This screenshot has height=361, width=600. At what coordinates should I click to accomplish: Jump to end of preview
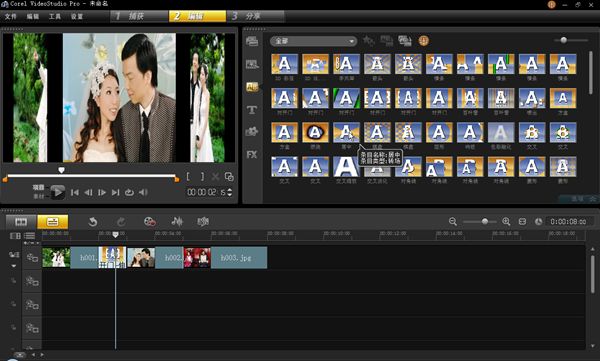[x=116, y=192]
